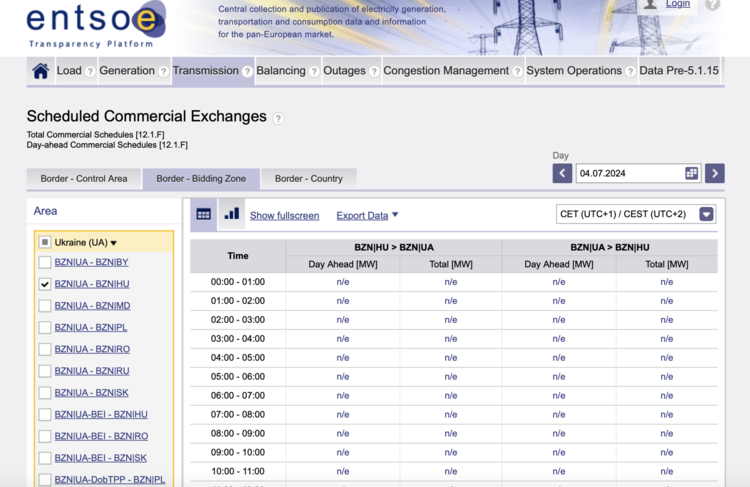Open the BZN|UA - BZN|HU link
The width and height of the screenshot is (750, 487).
tap(92, 284)
